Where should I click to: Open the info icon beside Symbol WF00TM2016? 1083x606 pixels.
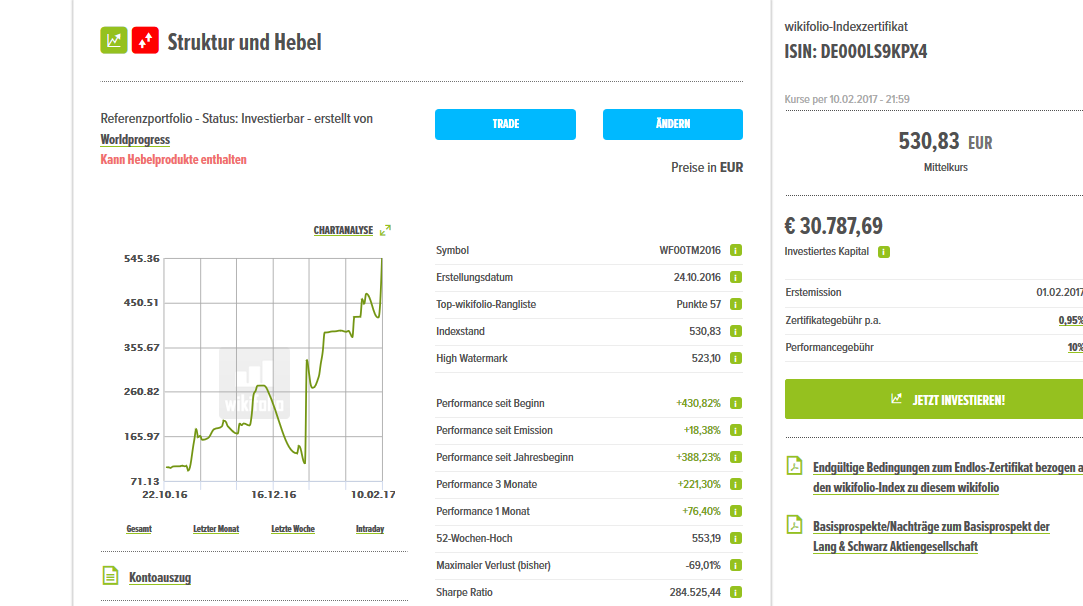(x=735, y=250)
